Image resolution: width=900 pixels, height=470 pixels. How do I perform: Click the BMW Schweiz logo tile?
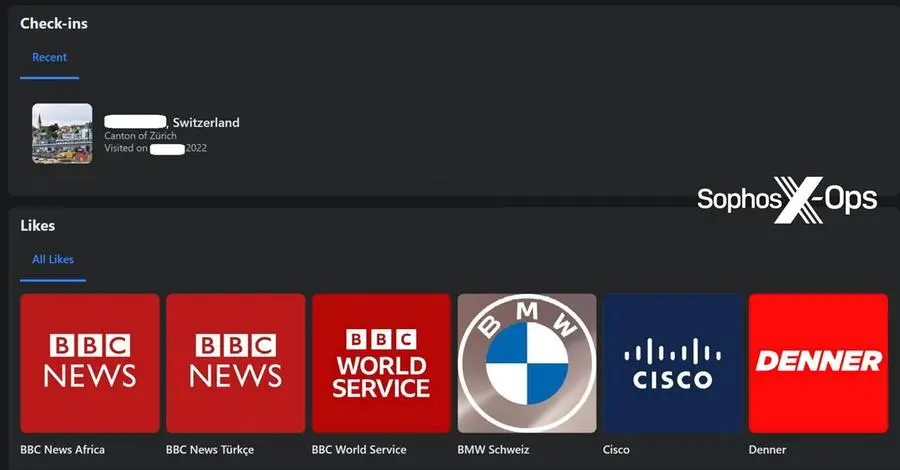coord(527,363)
